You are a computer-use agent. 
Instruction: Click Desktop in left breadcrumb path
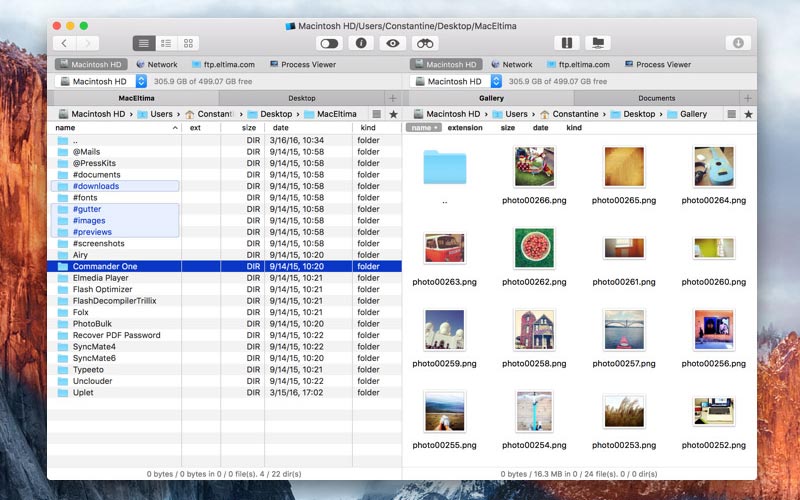point(270,114)
